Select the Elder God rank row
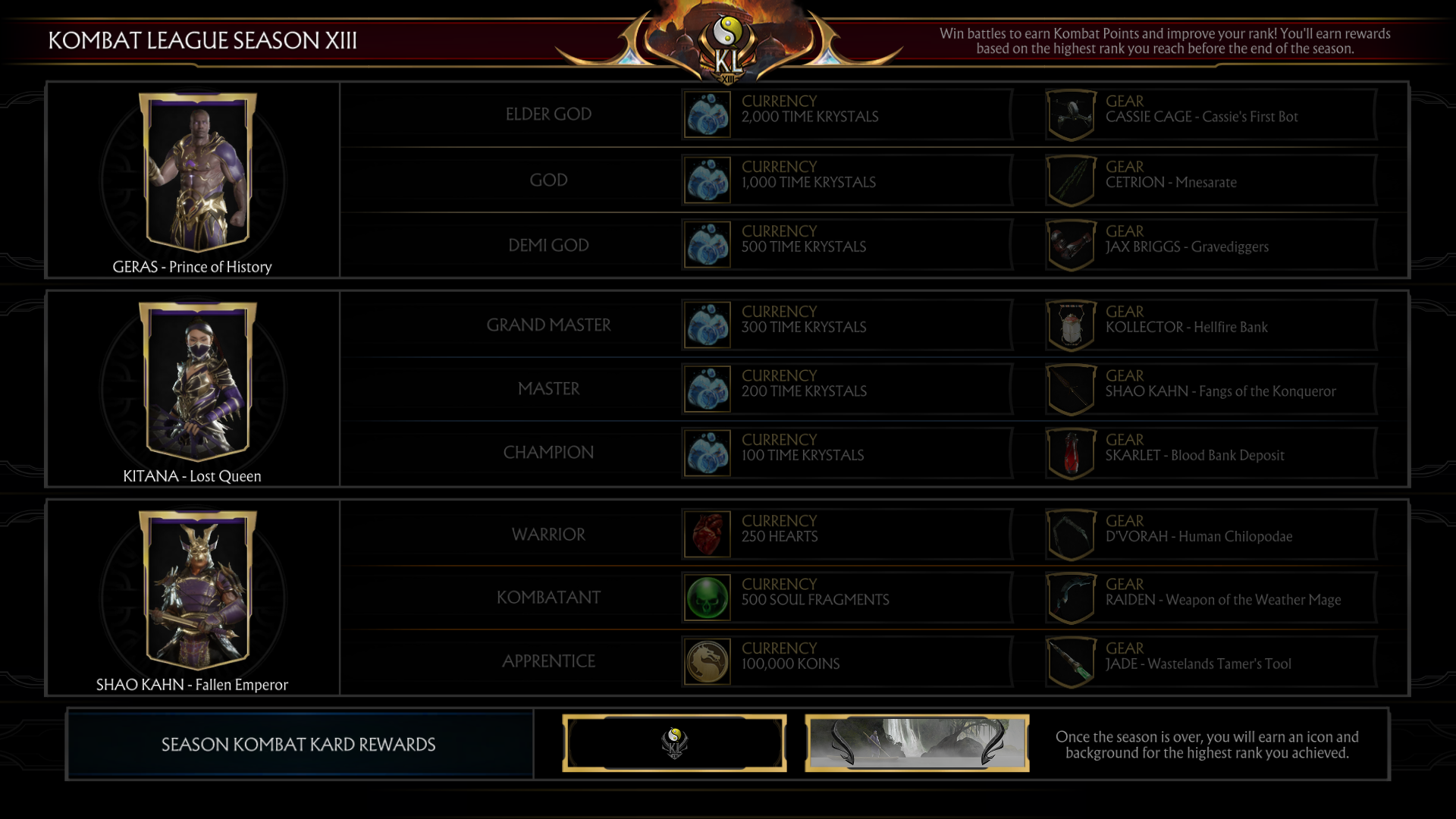 click(874, 115)
